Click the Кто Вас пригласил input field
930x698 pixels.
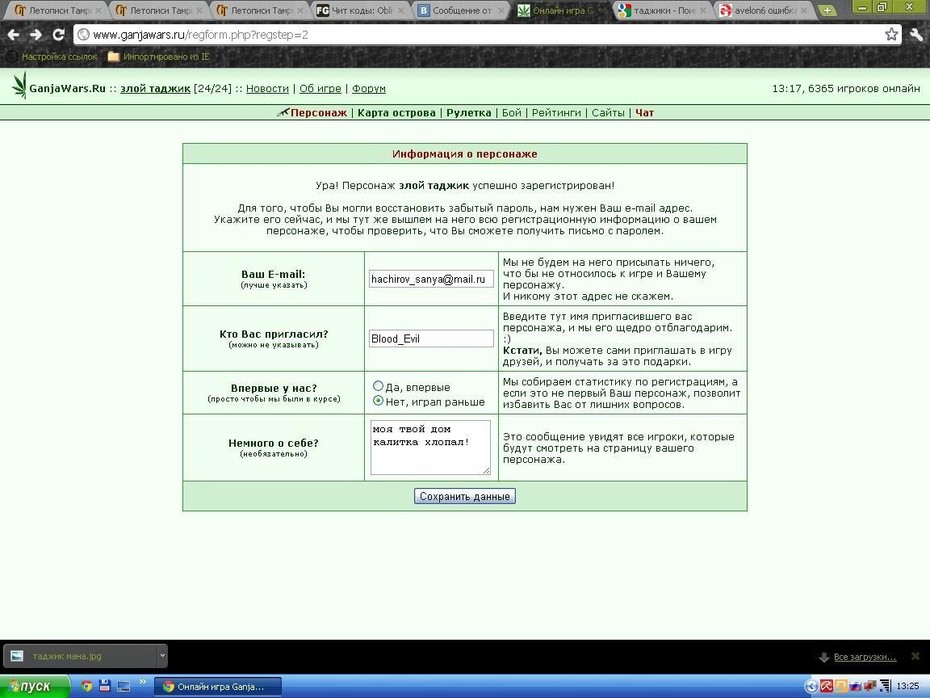coord(431,339)
